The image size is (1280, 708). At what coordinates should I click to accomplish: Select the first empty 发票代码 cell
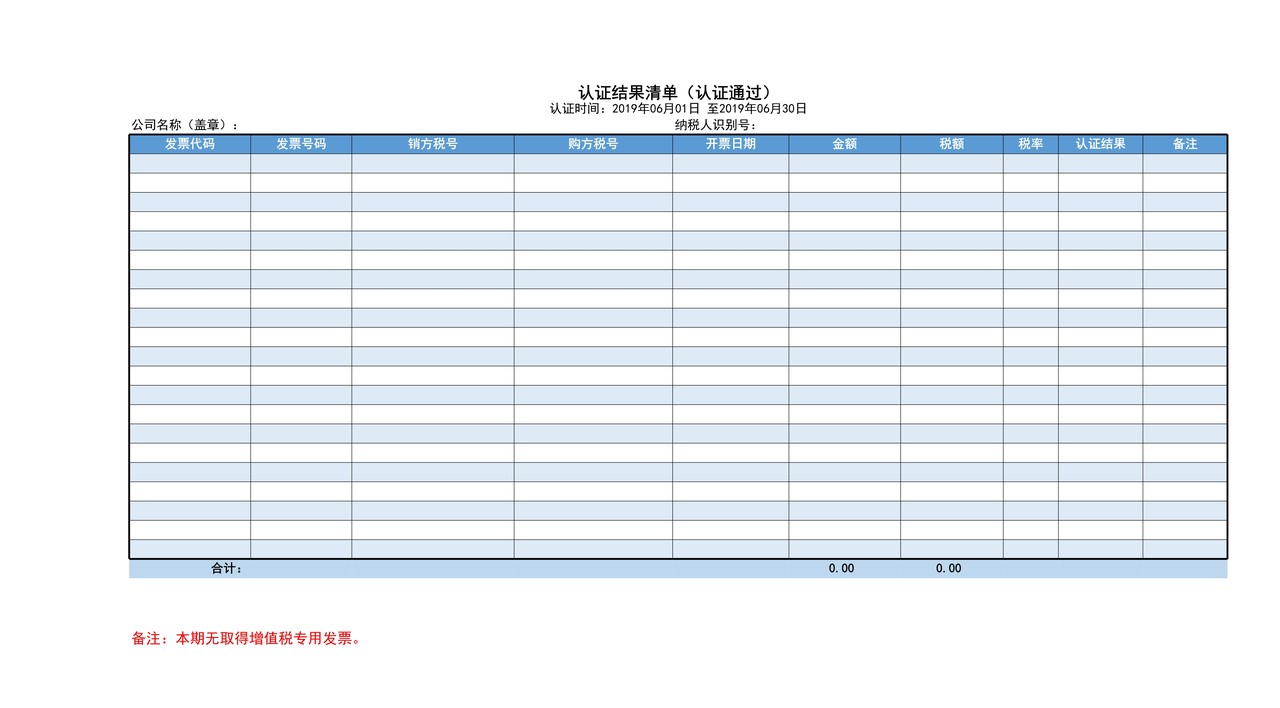coord(192,165)
